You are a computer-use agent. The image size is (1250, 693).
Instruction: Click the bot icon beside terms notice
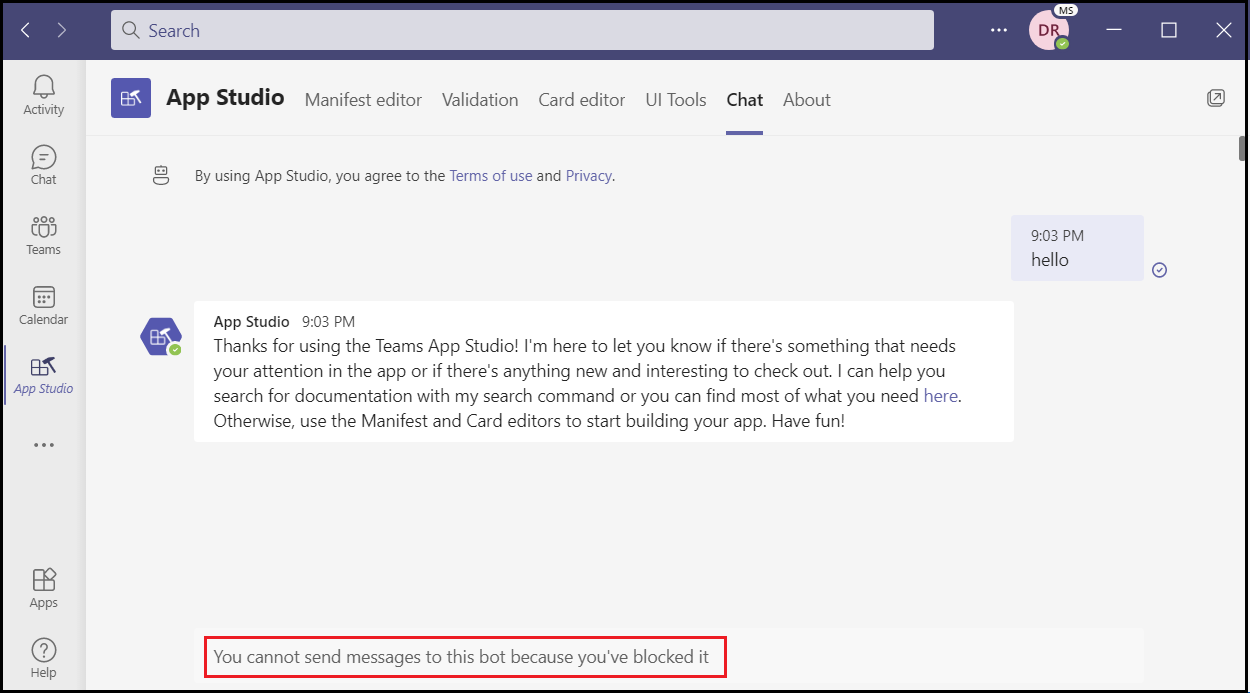(x=161, y=175)
